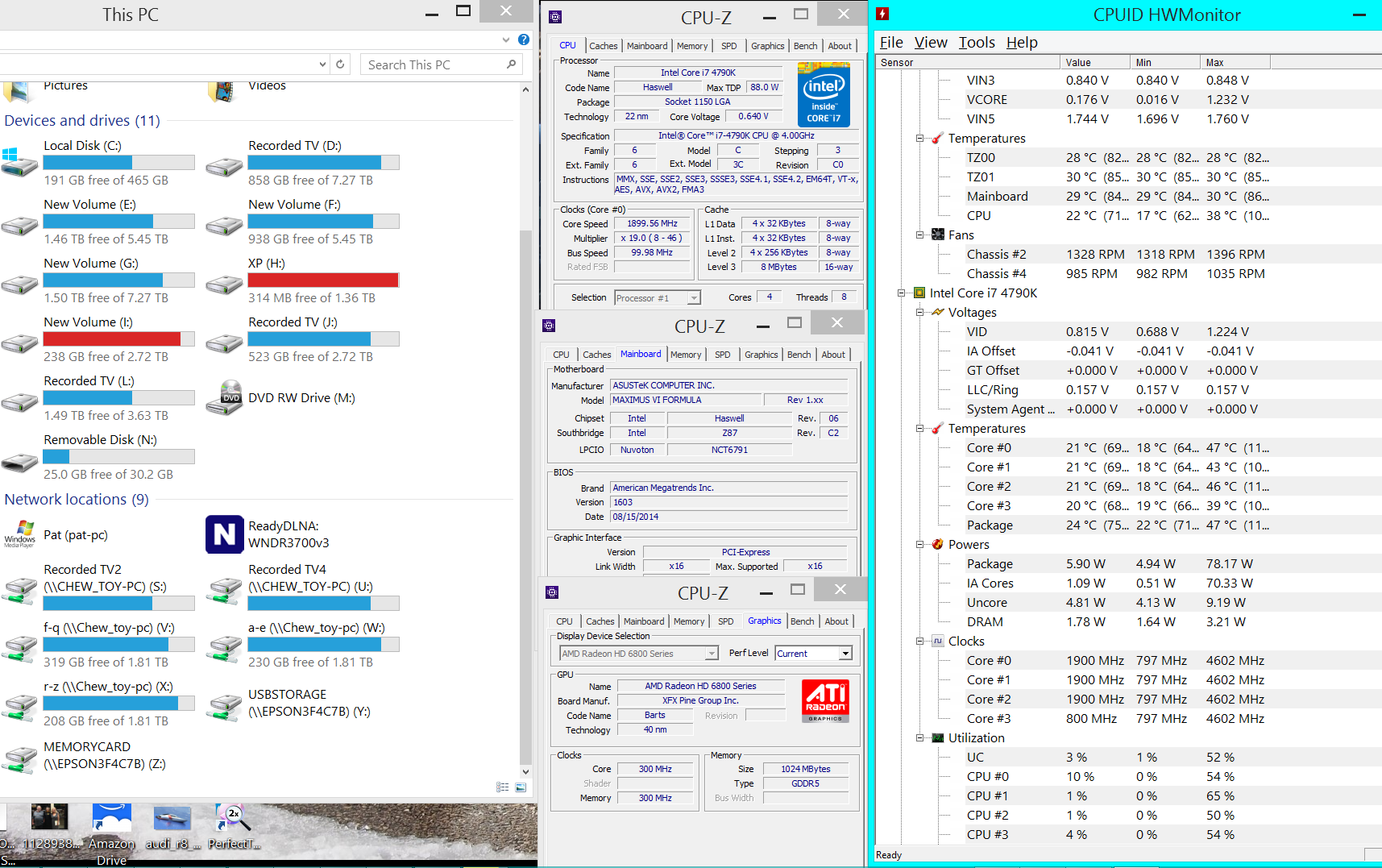Screen dimensions: 1382x868
Task: Click the New Volume (I:) red capacity bar
Action: (118, 338)
